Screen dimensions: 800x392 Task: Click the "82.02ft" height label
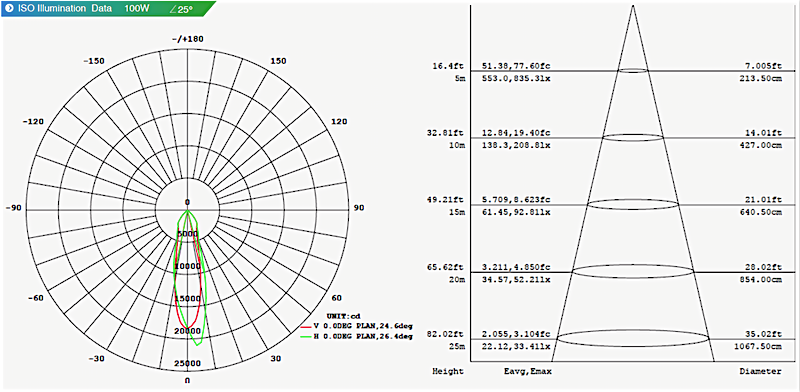(445, 334)
